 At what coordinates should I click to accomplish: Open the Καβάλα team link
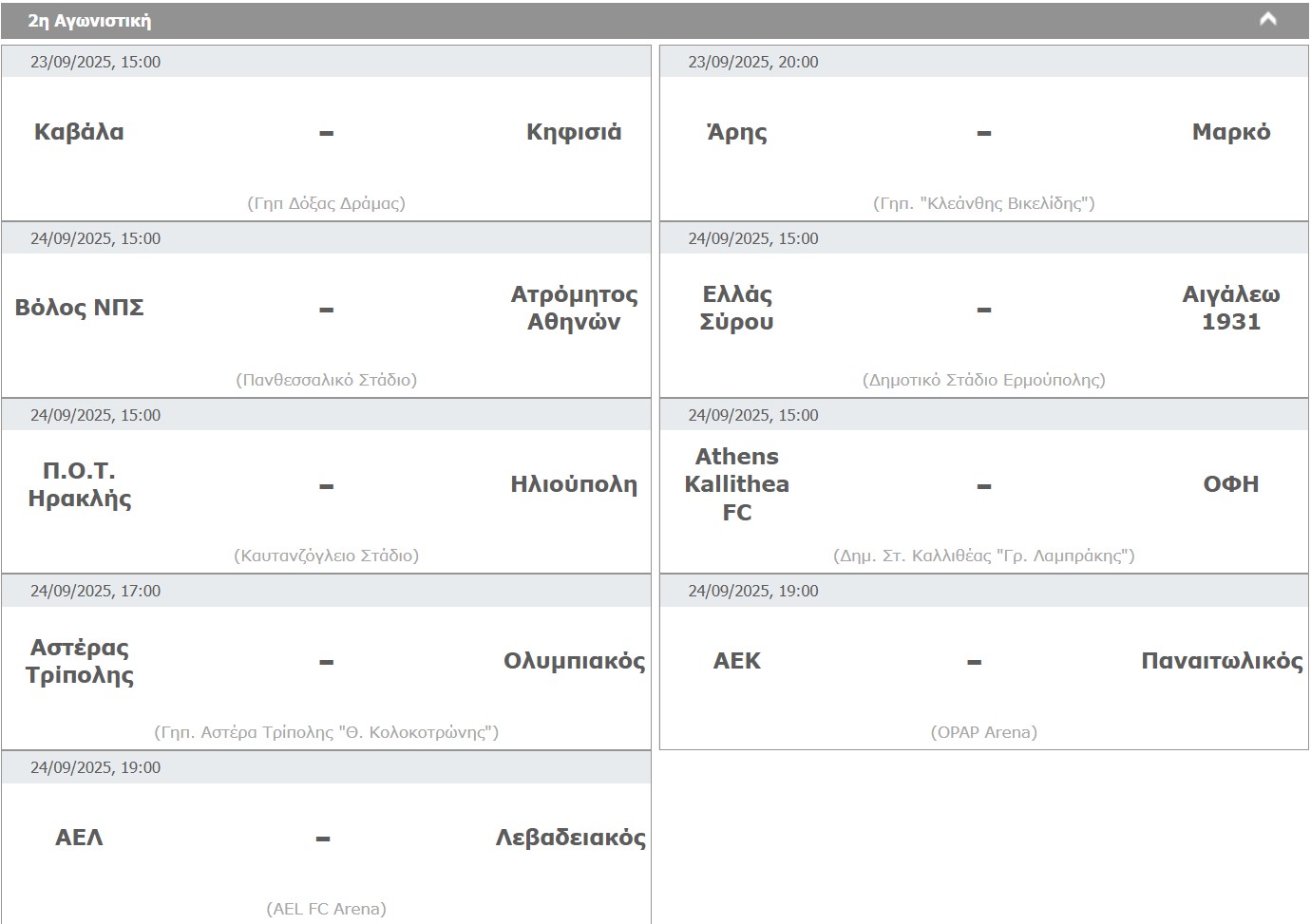[x=79, y=132]
